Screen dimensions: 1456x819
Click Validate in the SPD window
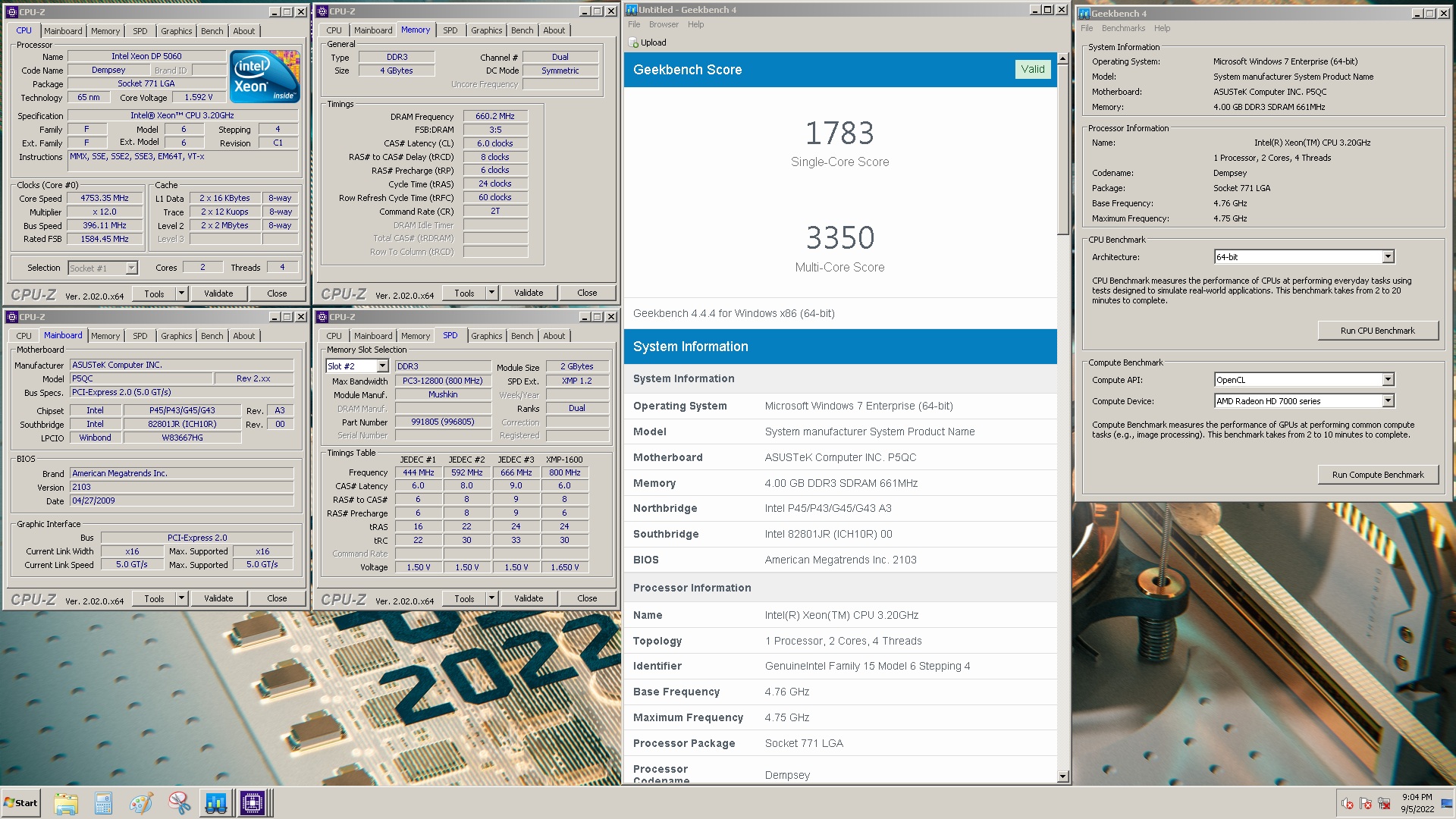pos(529,598)
